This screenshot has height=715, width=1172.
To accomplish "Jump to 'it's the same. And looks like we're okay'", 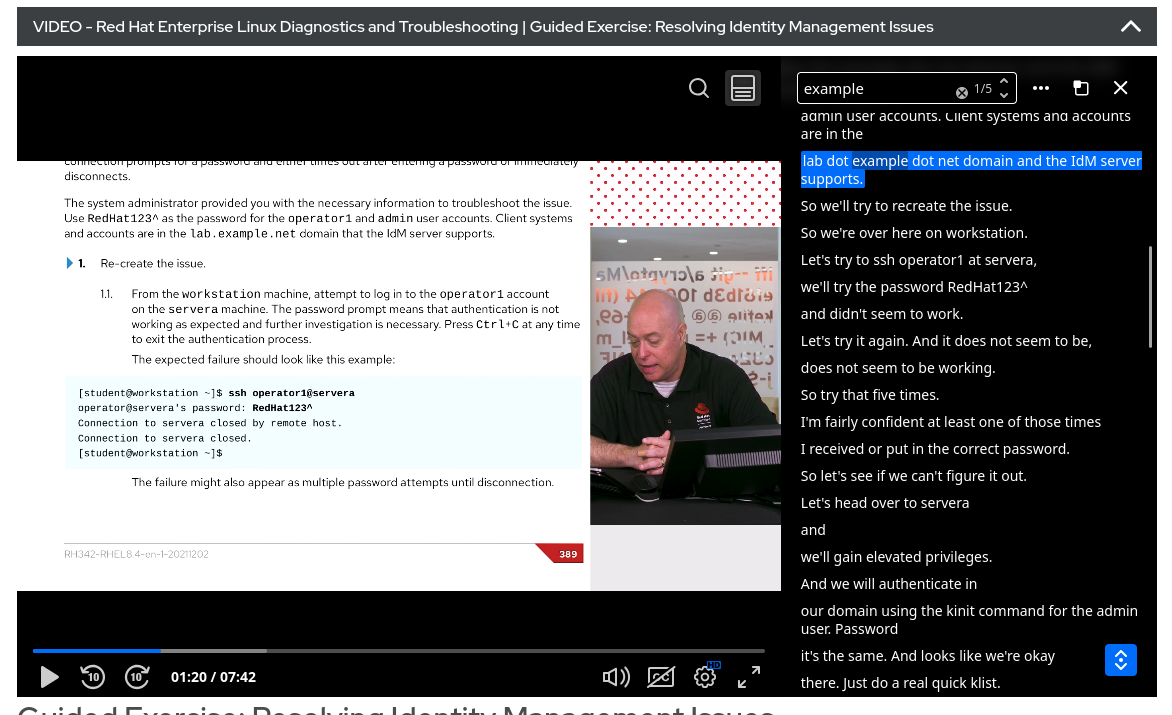I will (x=927, y=655).
